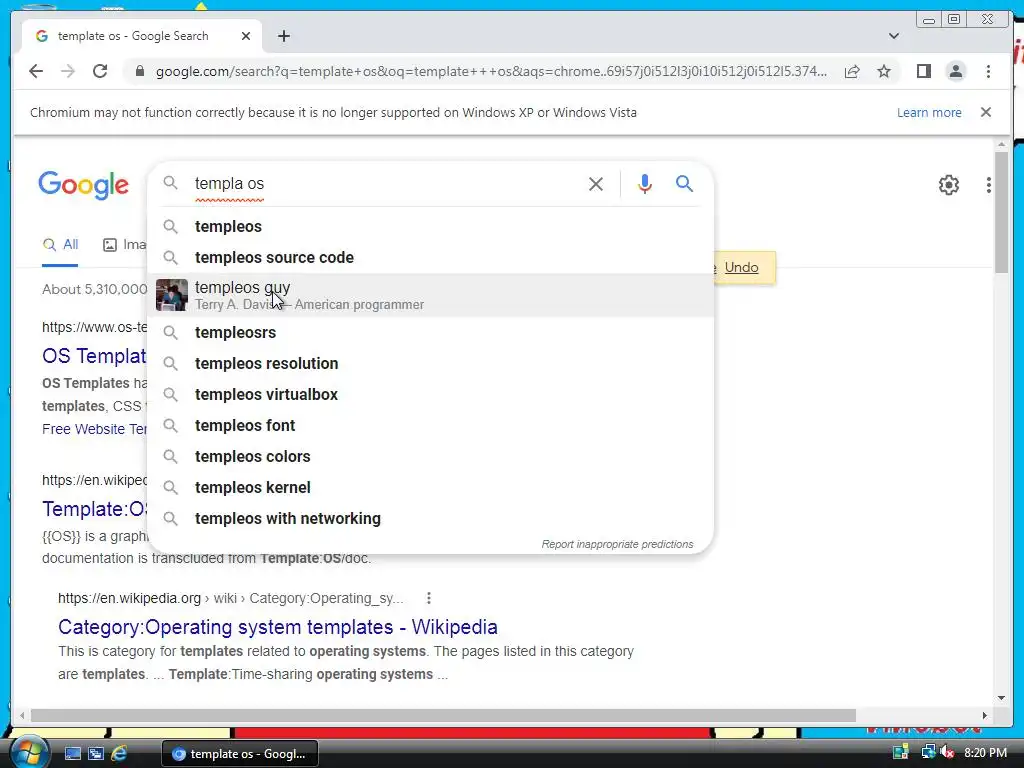Click Switch between windows quick launch icon
This screenshot has width=1024, height=768.
(96, 754)
